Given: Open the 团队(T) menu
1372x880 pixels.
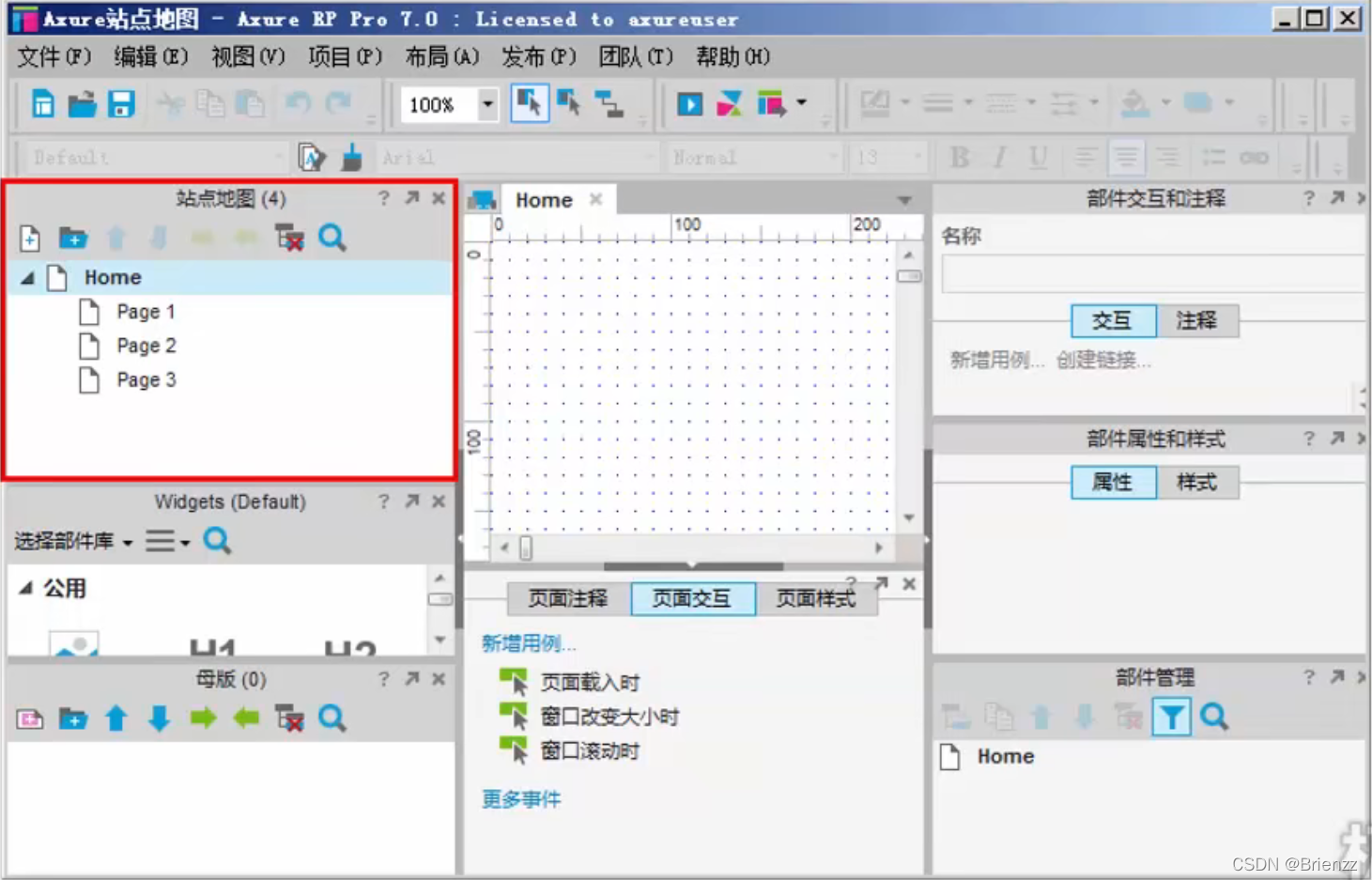Looking at the screenshot, I should click(x=636, y=56).
